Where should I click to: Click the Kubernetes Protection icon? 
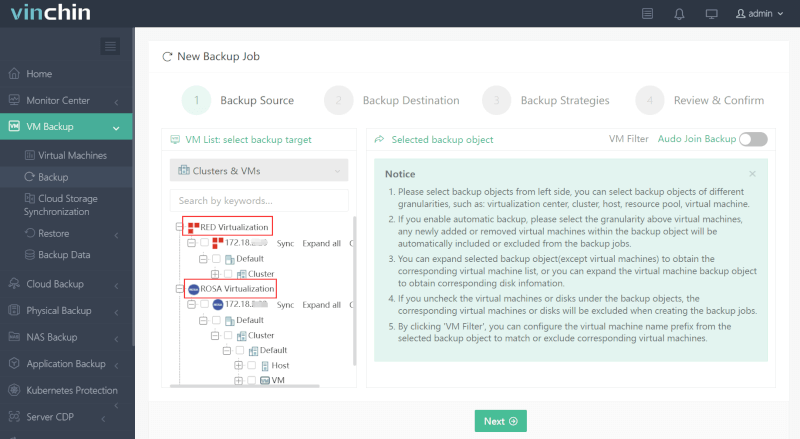[14, 390]
